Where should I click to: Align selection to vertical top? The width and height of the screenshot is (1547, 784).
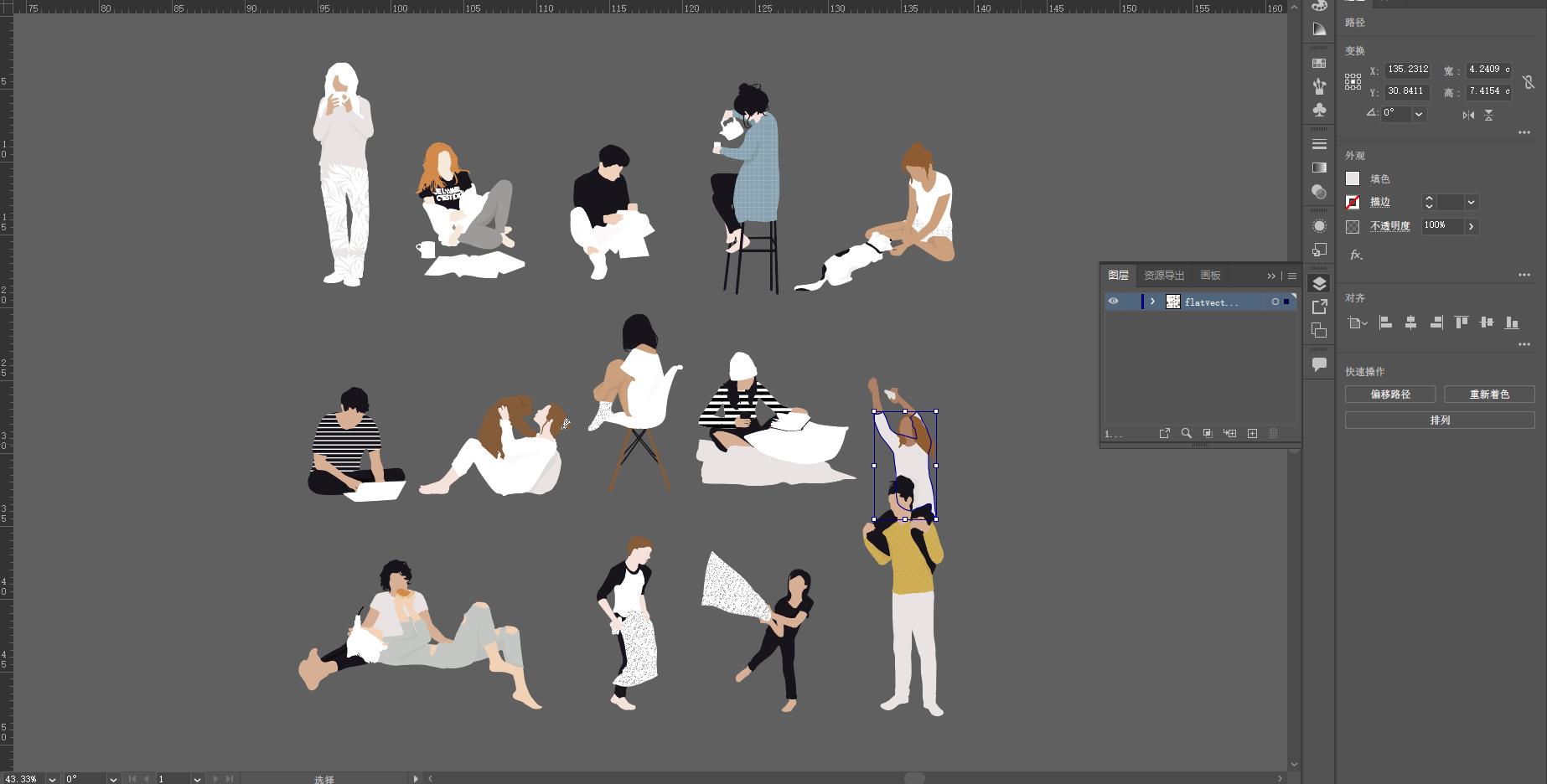pyautogui.click(x=1462, y=322)
